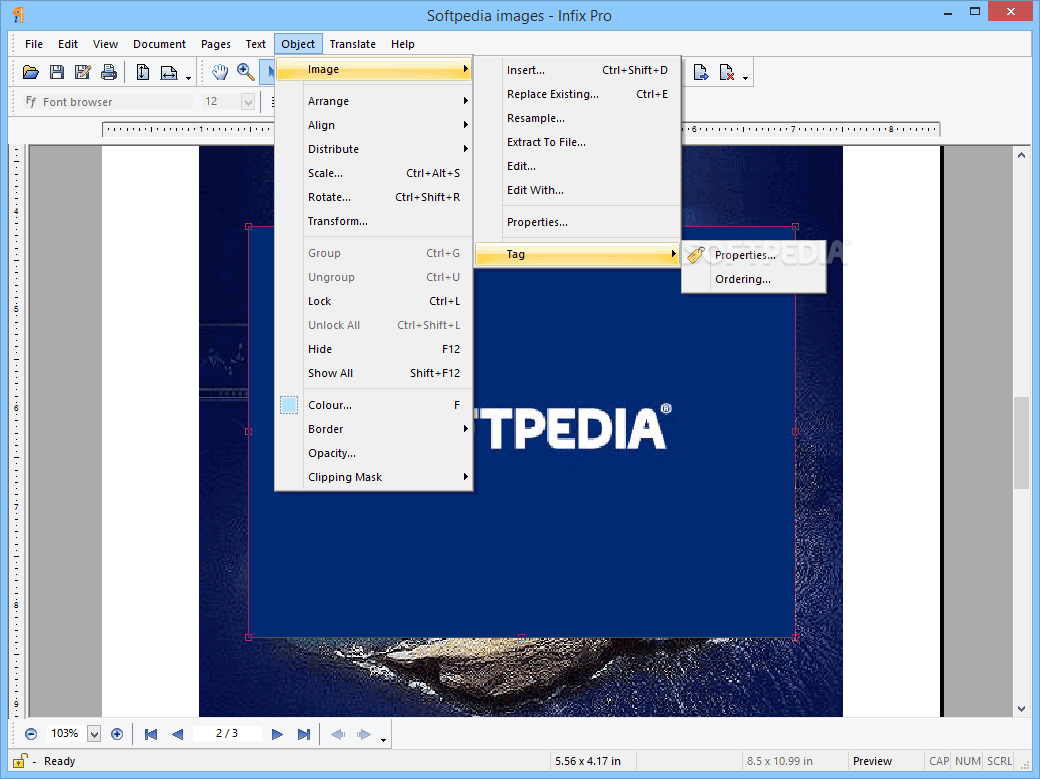This screenshot has width=1040, height=779.
Task: Choose Edit With... menu item
Action: pos(578,190)
